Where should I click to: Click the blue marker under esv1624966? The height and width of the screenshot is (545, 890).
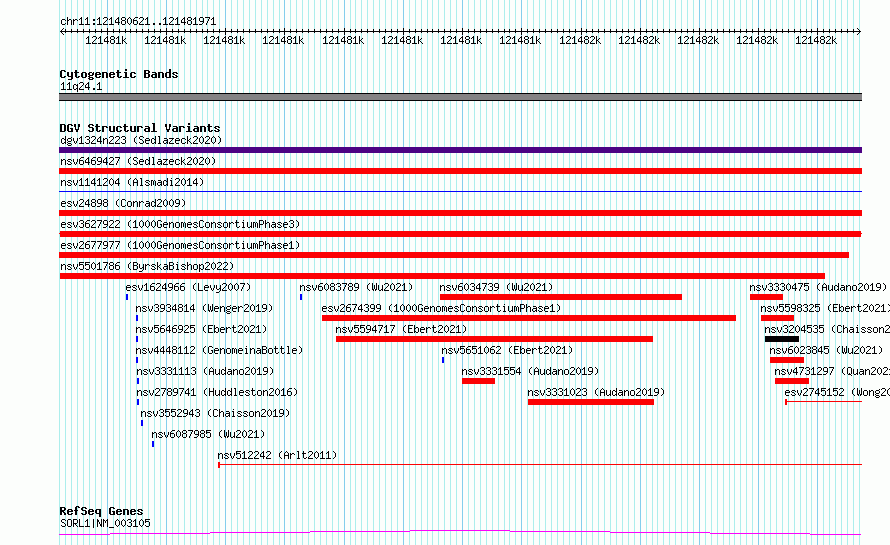coord(127,297)
